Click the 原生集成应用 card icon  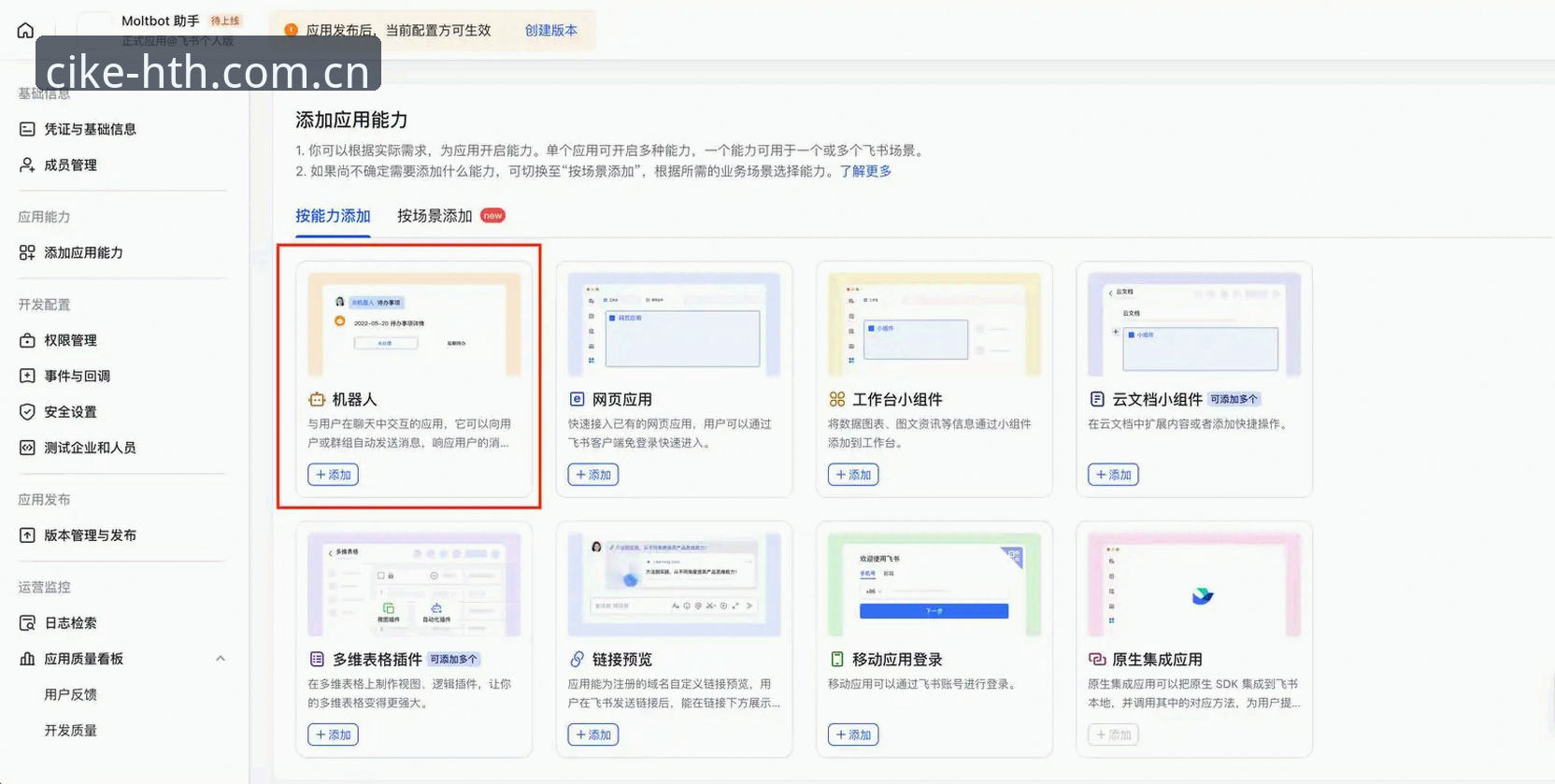pyautogui.click(x=1097, y=659)
